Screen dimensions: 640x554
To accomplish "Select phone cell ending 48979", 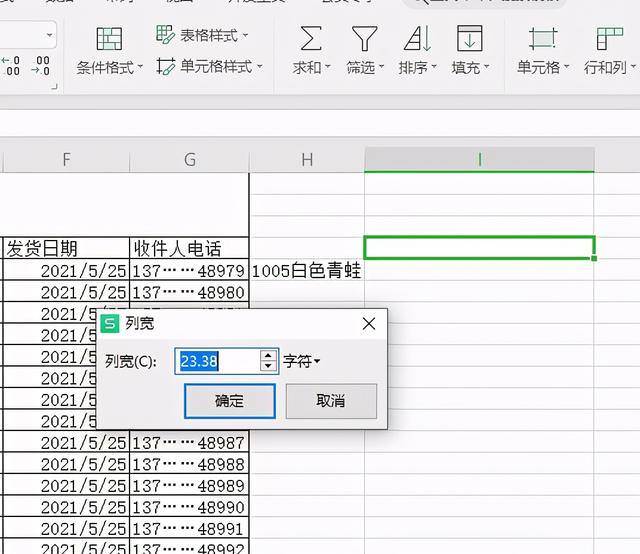I will coord(189,270).
